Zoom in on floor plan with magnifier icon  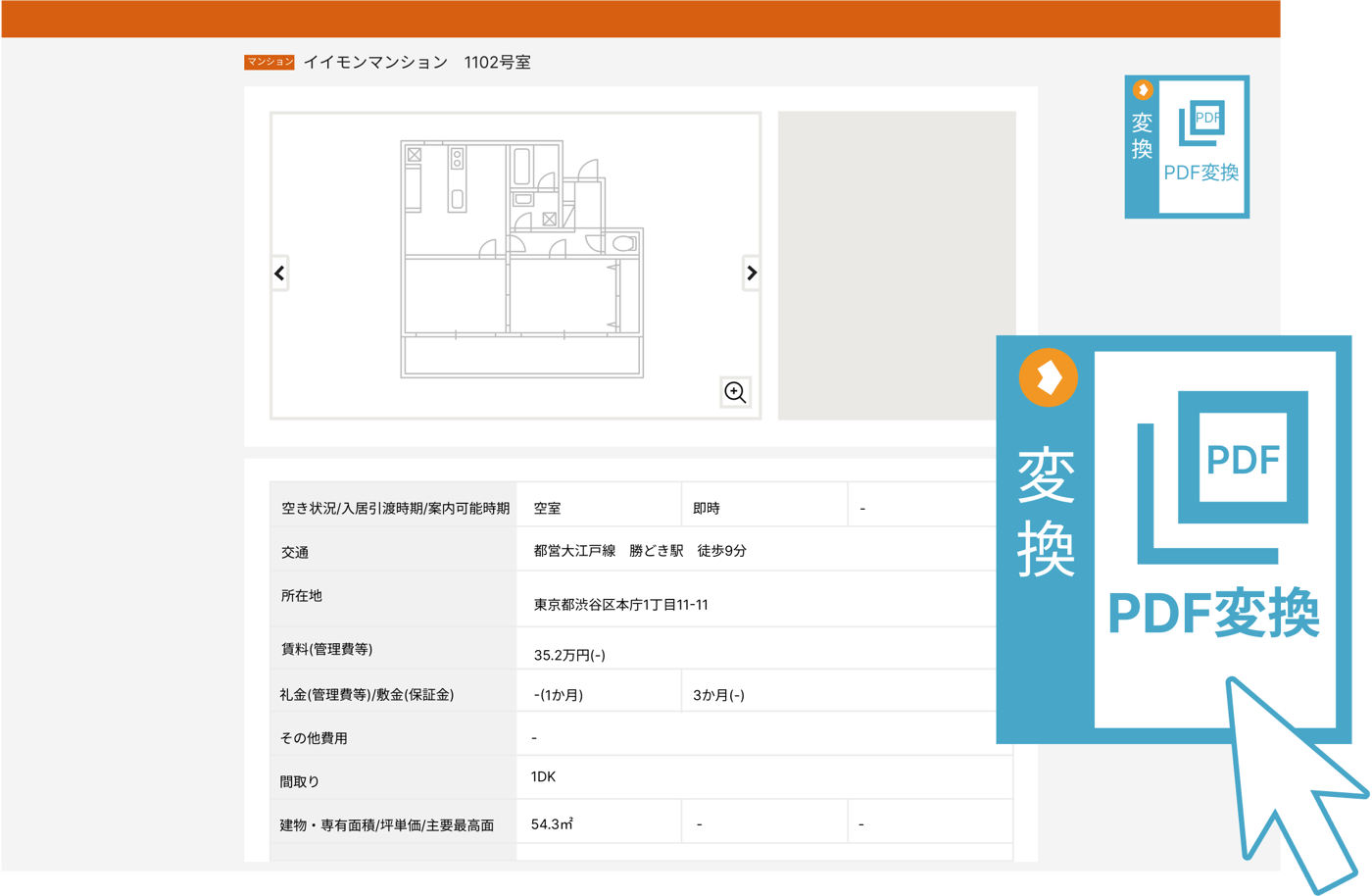[735, 392]
